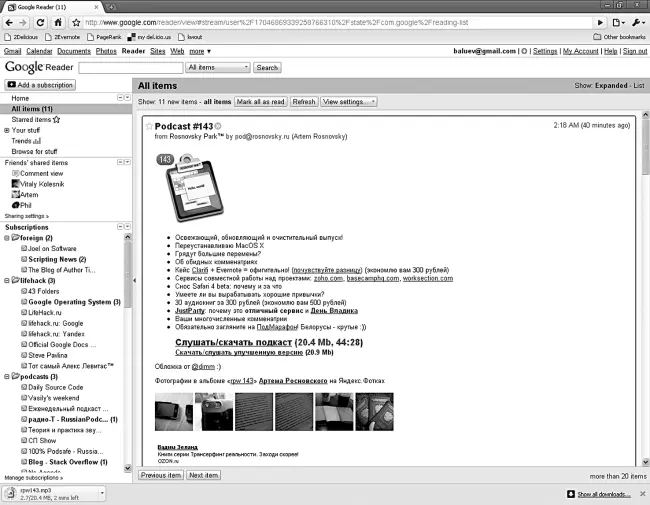Open the page menu icon
The image size is (650, 505).
(x=618, y=22)
